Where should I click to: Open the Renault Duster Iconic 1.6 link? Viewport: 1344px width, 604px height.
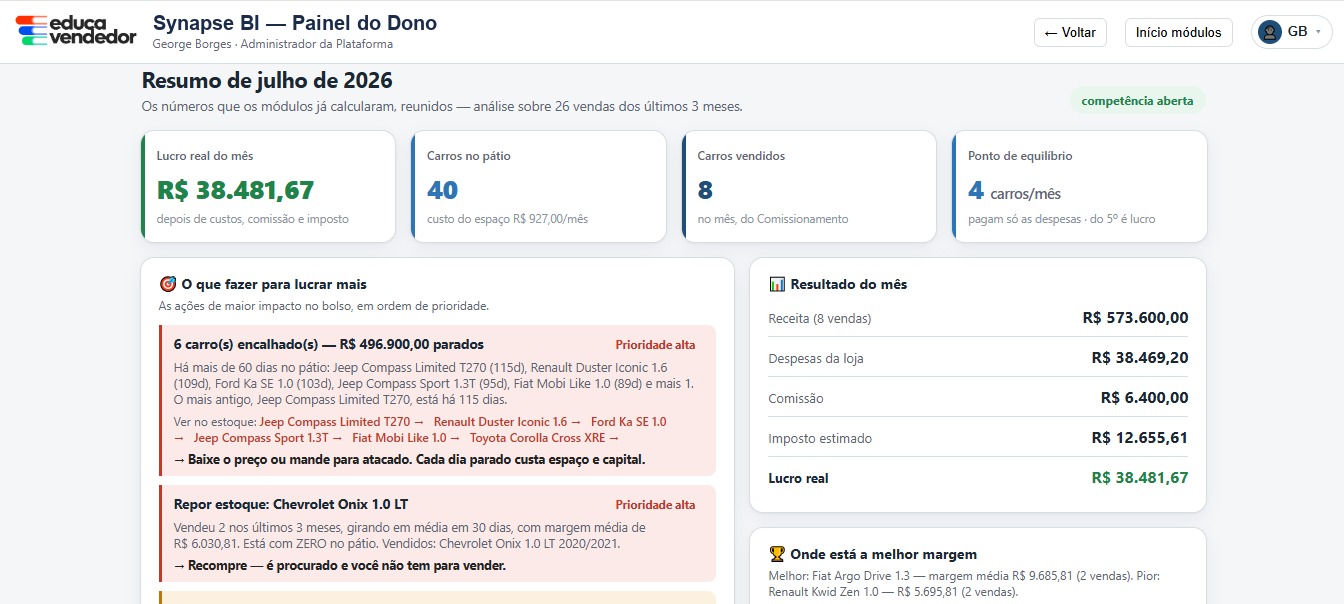[508, 422]
